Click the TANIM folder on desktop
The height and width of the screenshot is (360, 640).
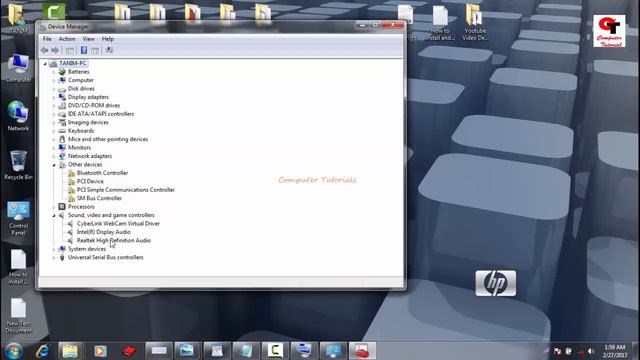18,18
